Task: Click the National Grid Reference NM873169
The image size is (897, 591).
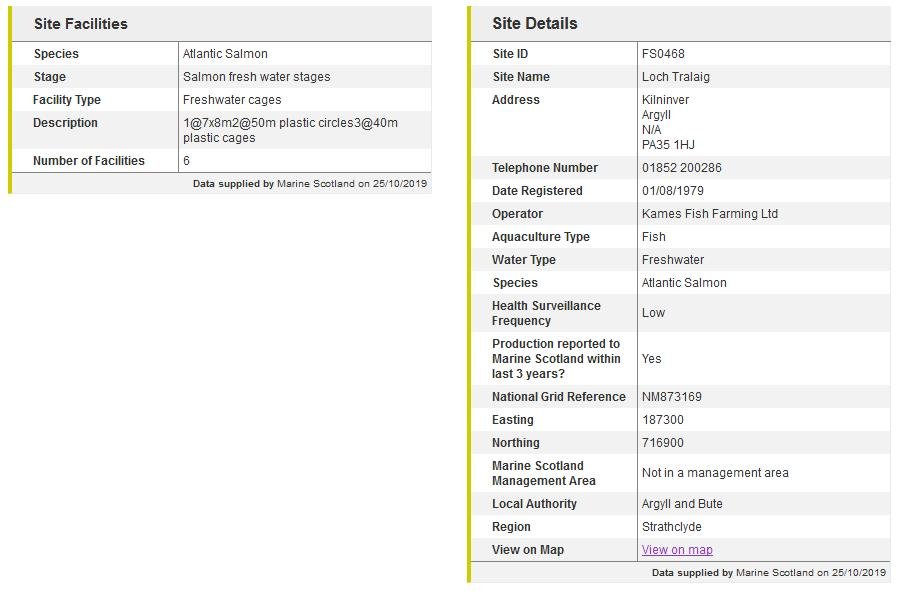Action: [674, 396]
